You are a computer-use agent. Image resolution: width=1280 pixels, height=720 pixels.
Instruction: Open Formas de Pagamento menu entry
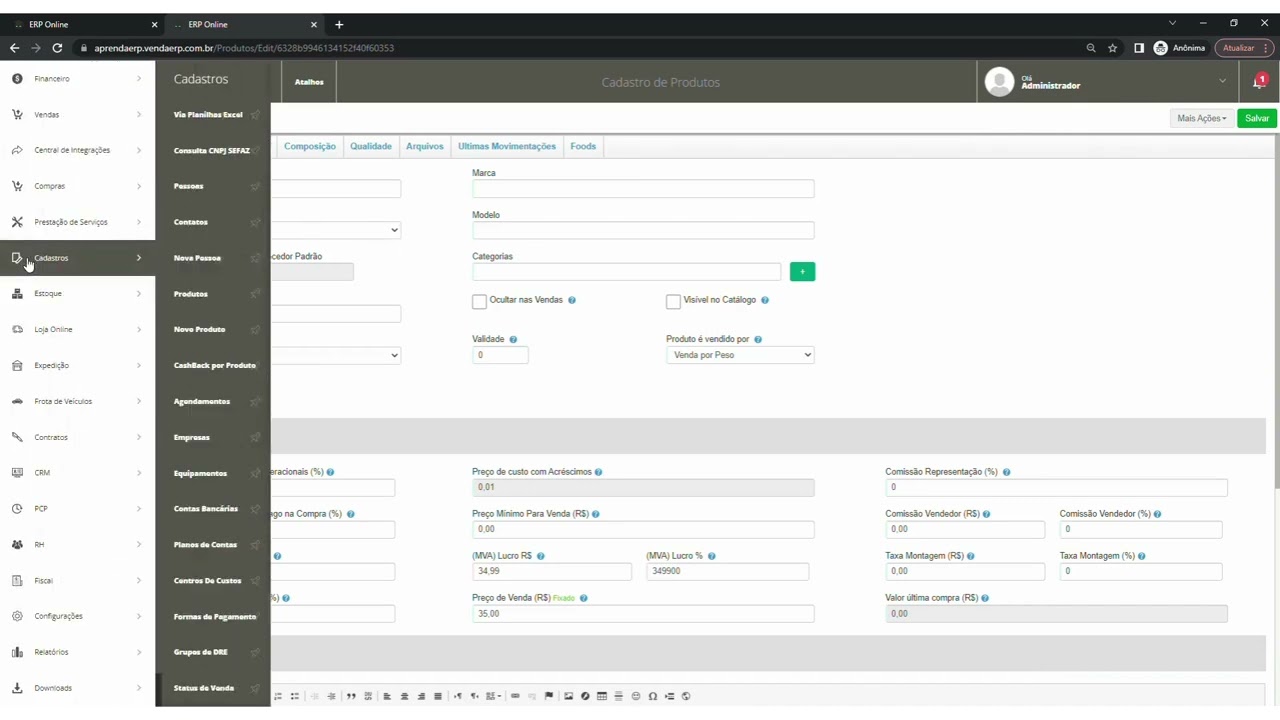(x=215, y=617)
